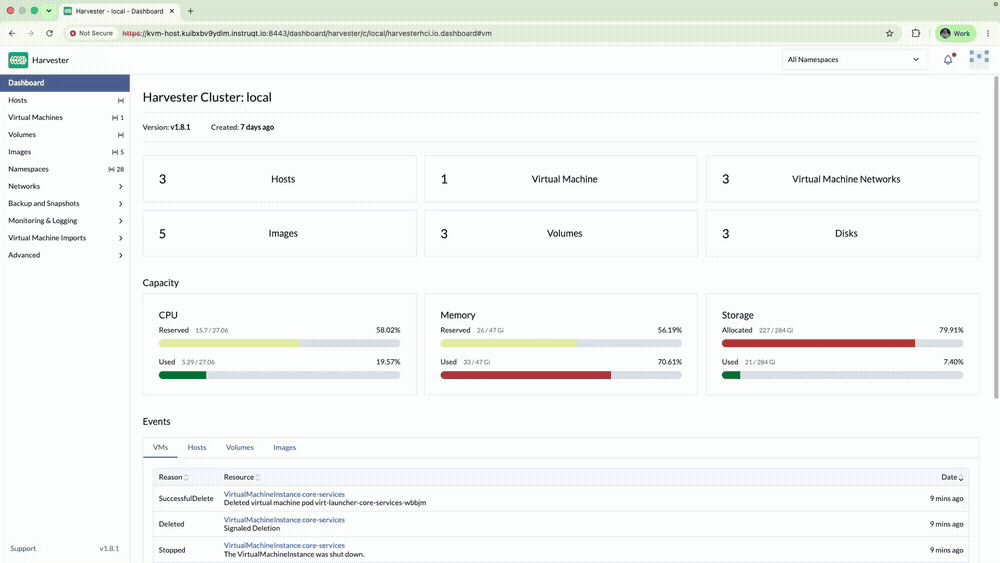Open the Support link
The image size is (1000, 563).
pos(23,548)
